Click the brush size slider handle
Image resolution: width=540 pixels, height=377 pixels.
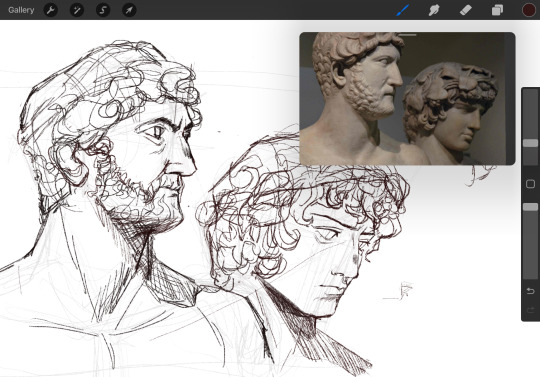coord(530,143)
